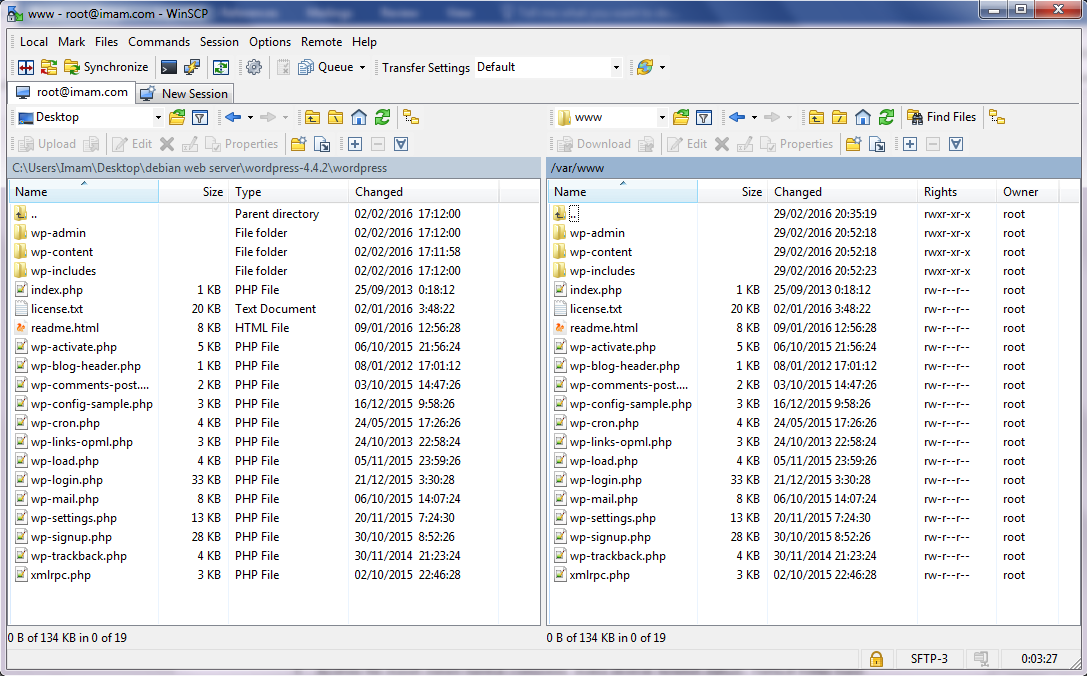Image resolution: width=1087 pixels, height=676 pixels.
Task: Sort remote files by Rights column header
Action: click(x=957, y=192)
